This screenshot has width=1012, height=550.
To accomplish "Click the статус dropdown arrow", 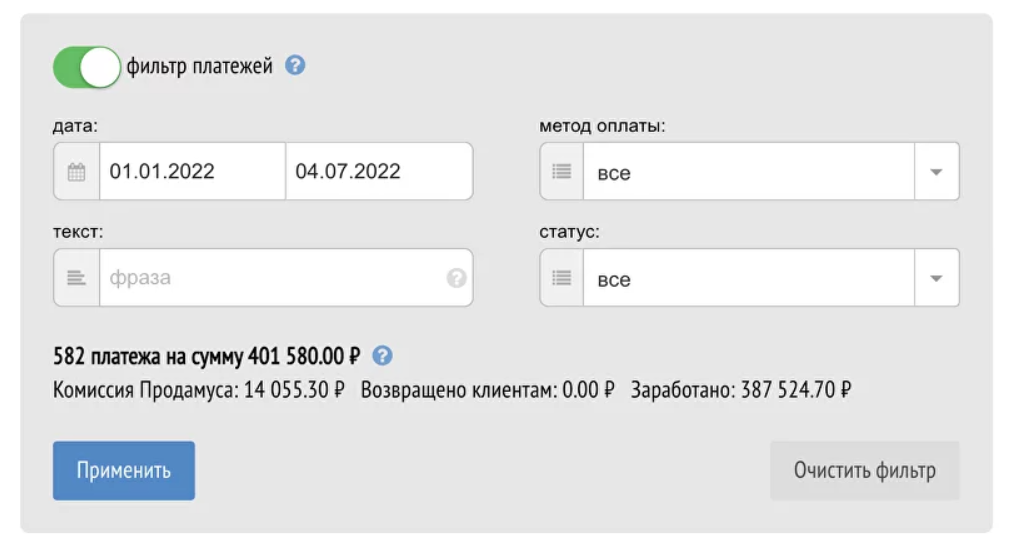I will pyautogui.click(x=936, y=278).
